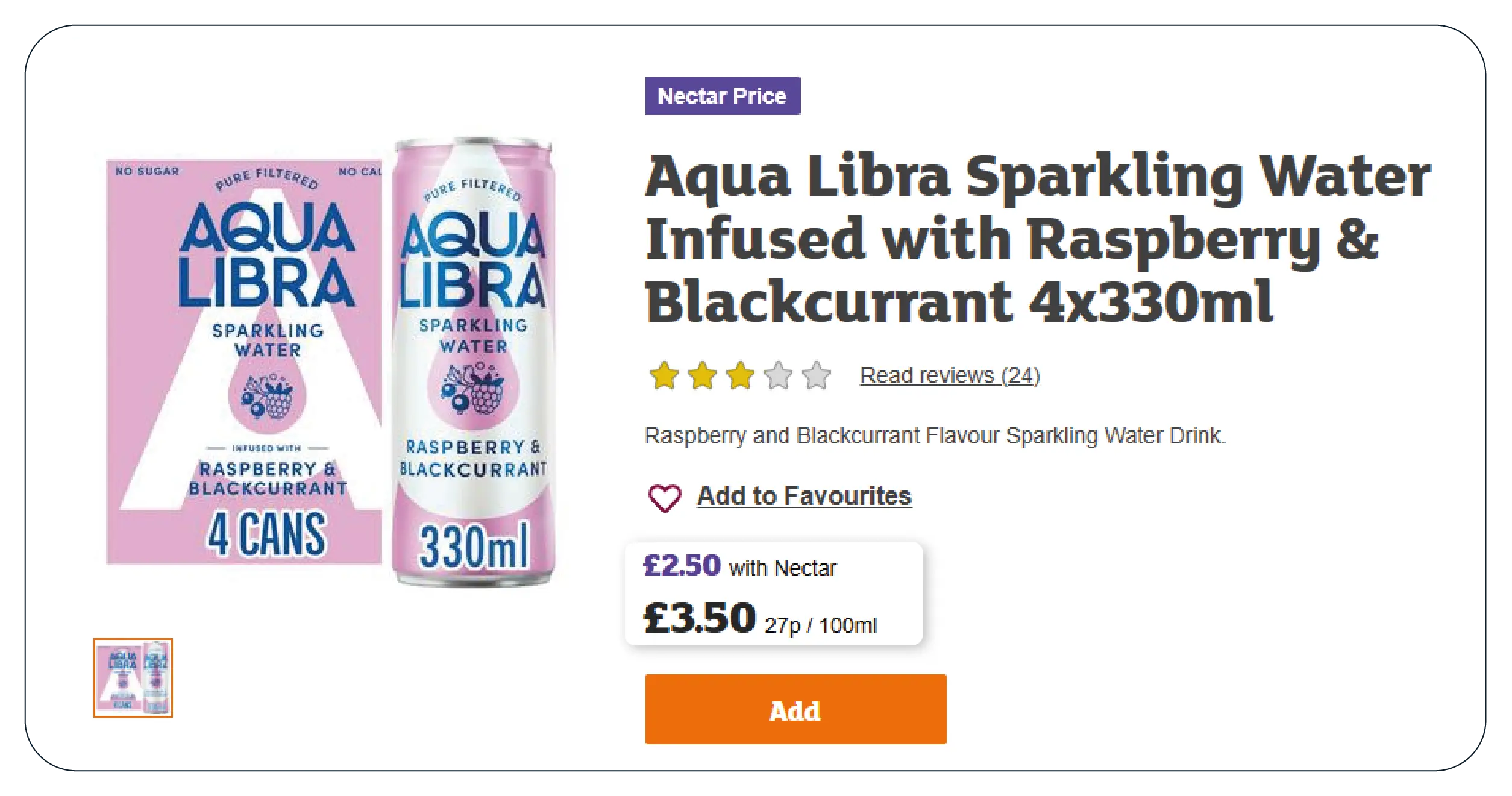This screenshot has width=1512, height=796.
Task: Click the NO SUGAR text on the box
Action: point(147,171)
